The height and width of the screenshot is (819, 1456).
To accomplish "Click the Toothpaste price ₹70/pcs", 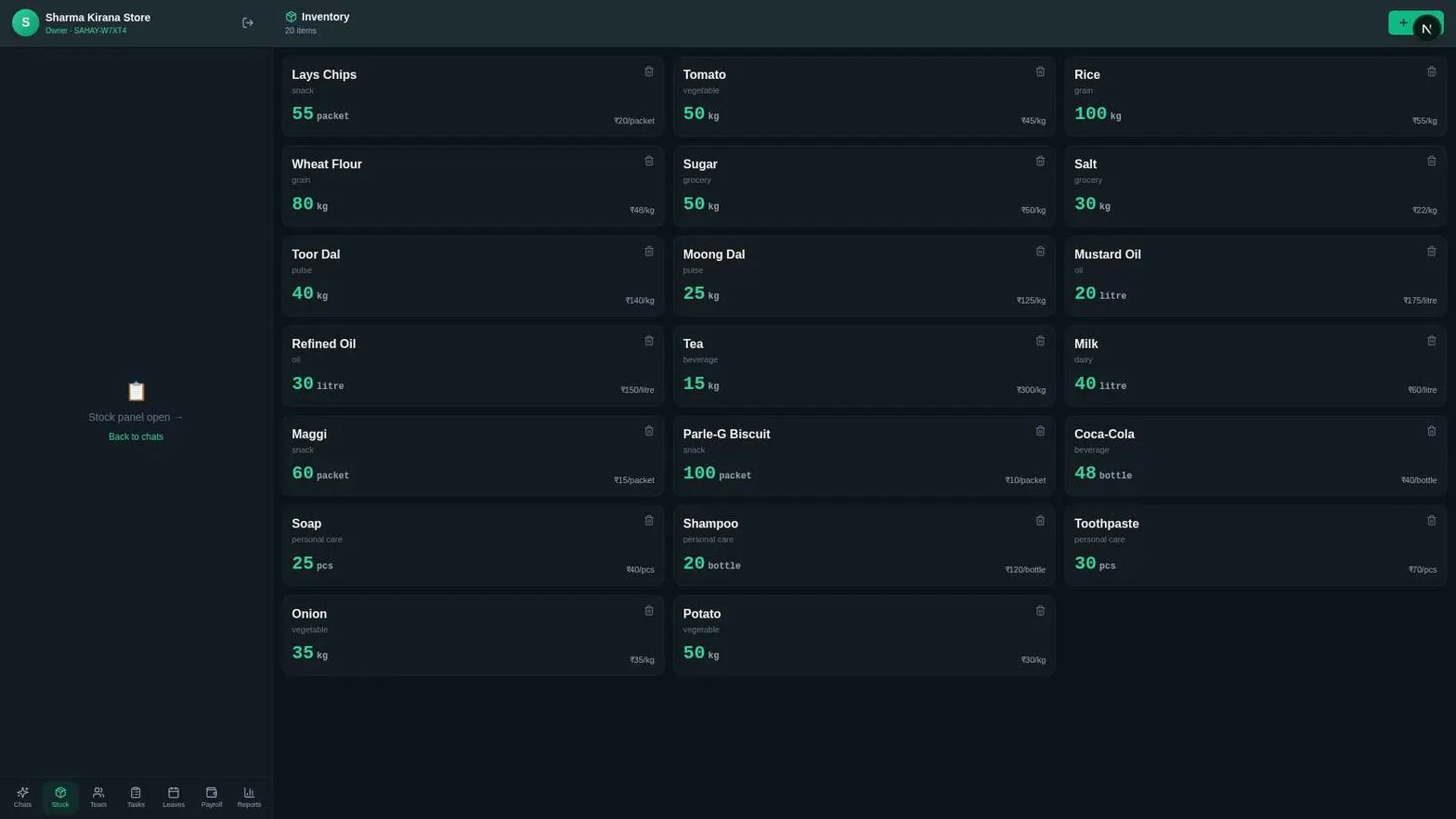I will (x=1422, y=570).
